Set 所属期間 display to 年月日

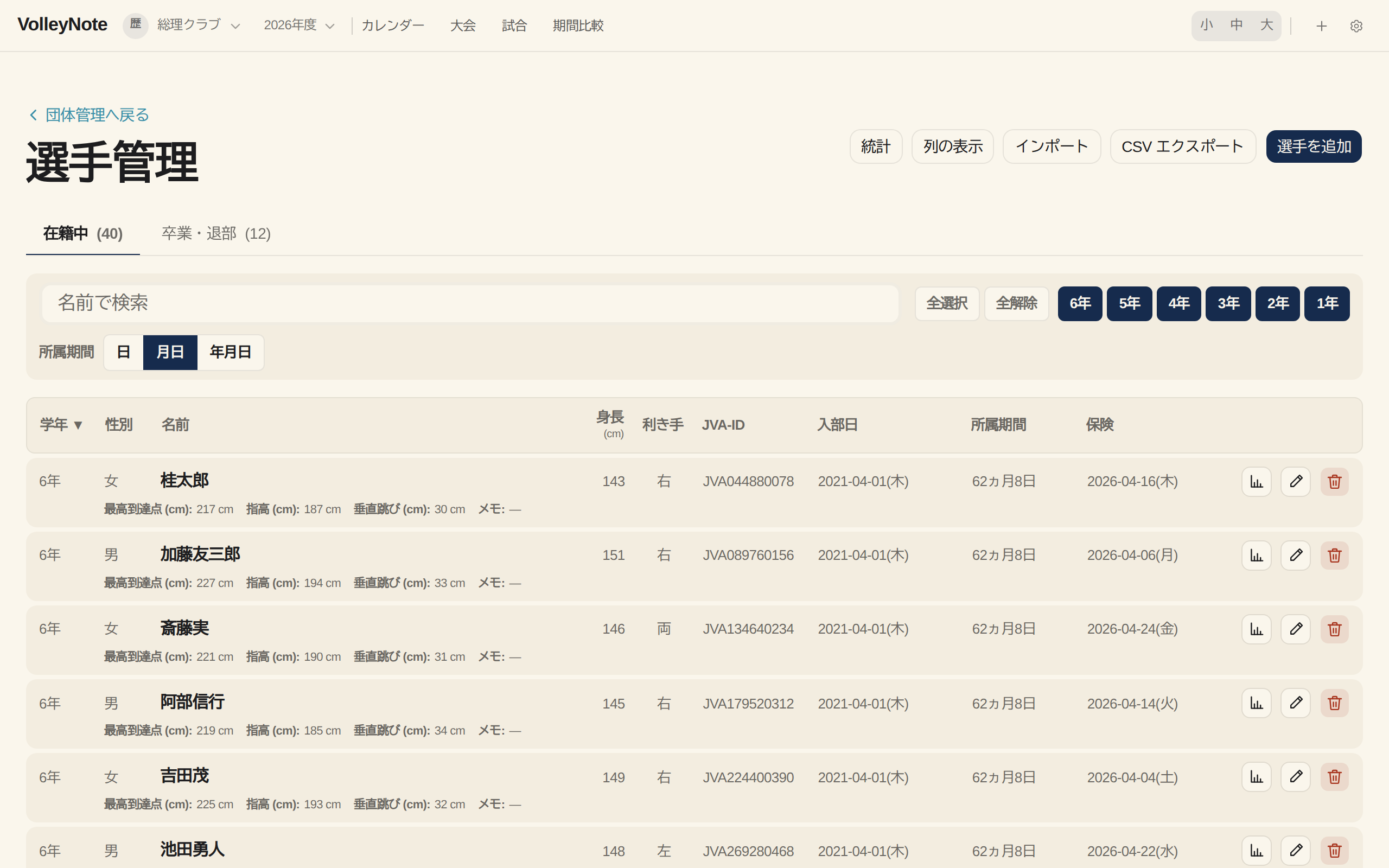coord(230,353)
